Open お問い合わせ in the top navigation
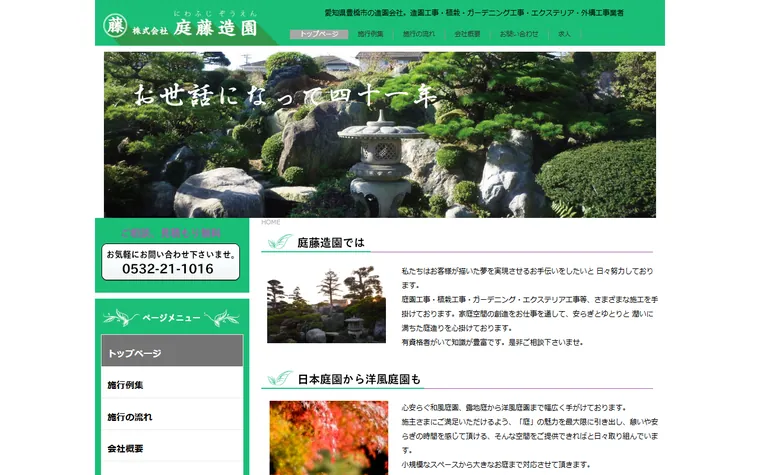This screenshot has width=760, height=475. click(x=519, y=34)
